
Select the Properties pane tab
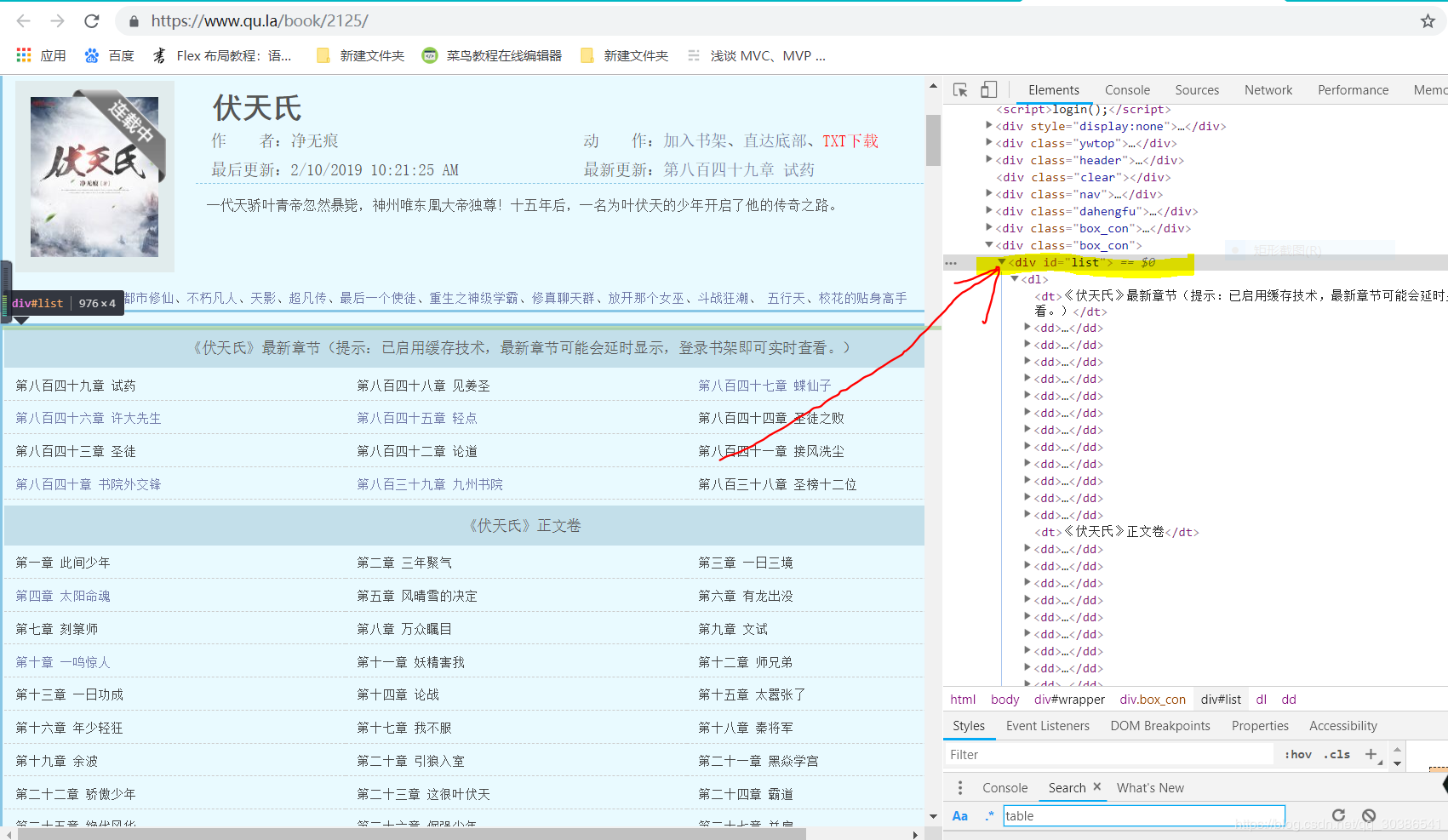tap(1260, 726)
